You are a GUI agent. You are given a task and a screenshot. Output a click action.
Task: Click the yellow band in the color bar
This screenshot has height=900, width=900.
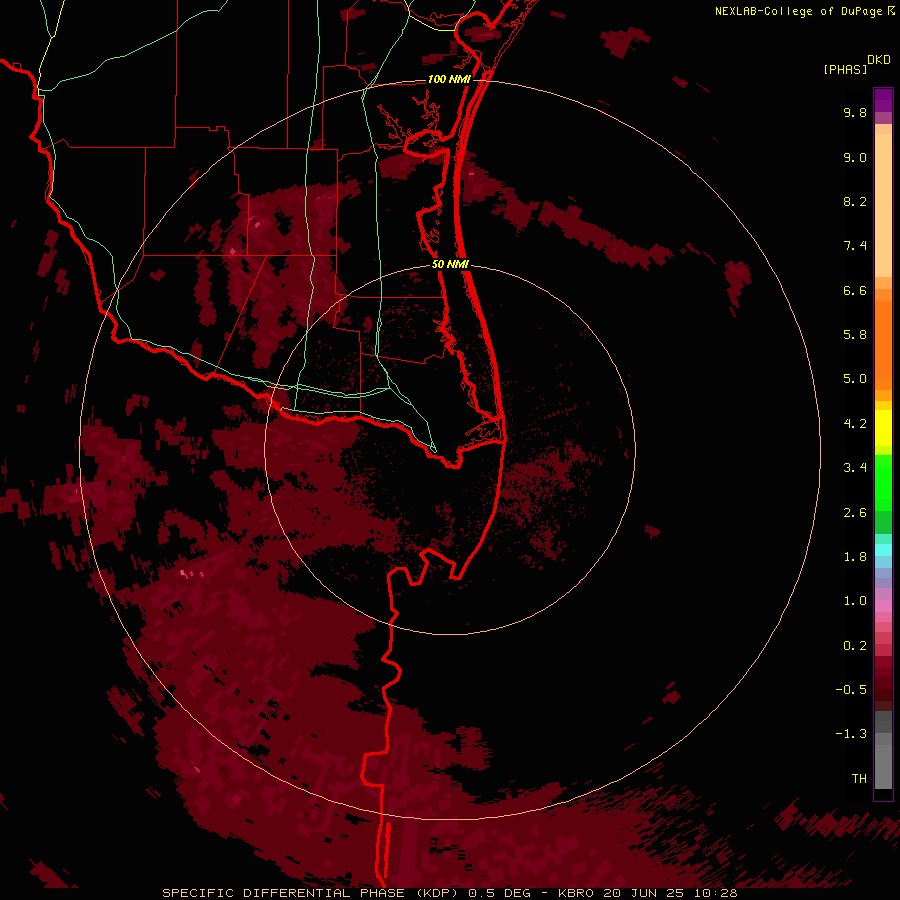pos(883,428)
